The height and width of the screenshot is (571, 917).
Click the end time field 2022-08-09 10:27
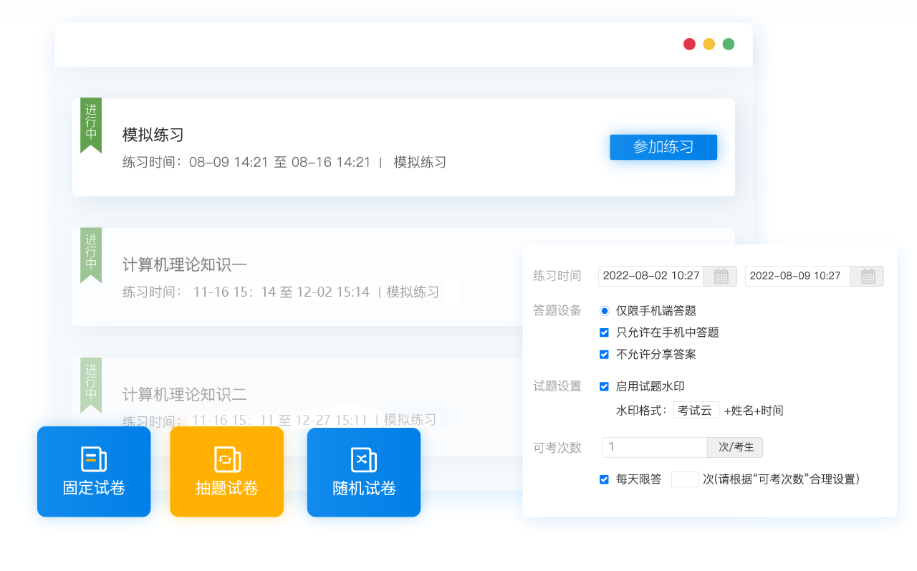coord(797,276)
